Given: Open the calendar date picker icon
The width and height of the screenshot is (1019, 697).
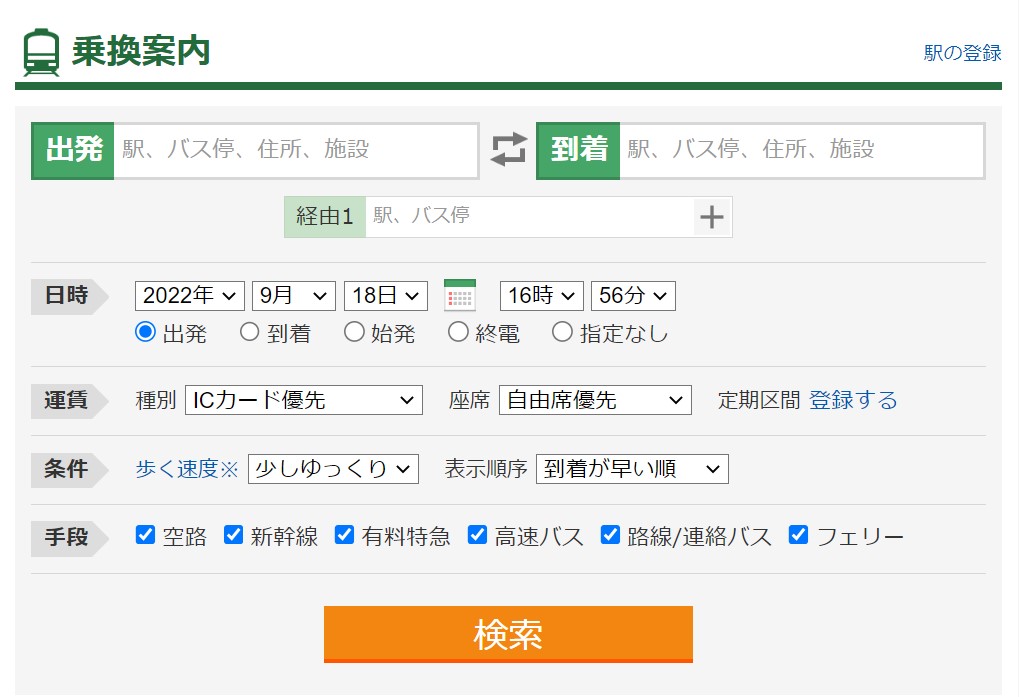Looking at the screenshot, I should point(460,296).
